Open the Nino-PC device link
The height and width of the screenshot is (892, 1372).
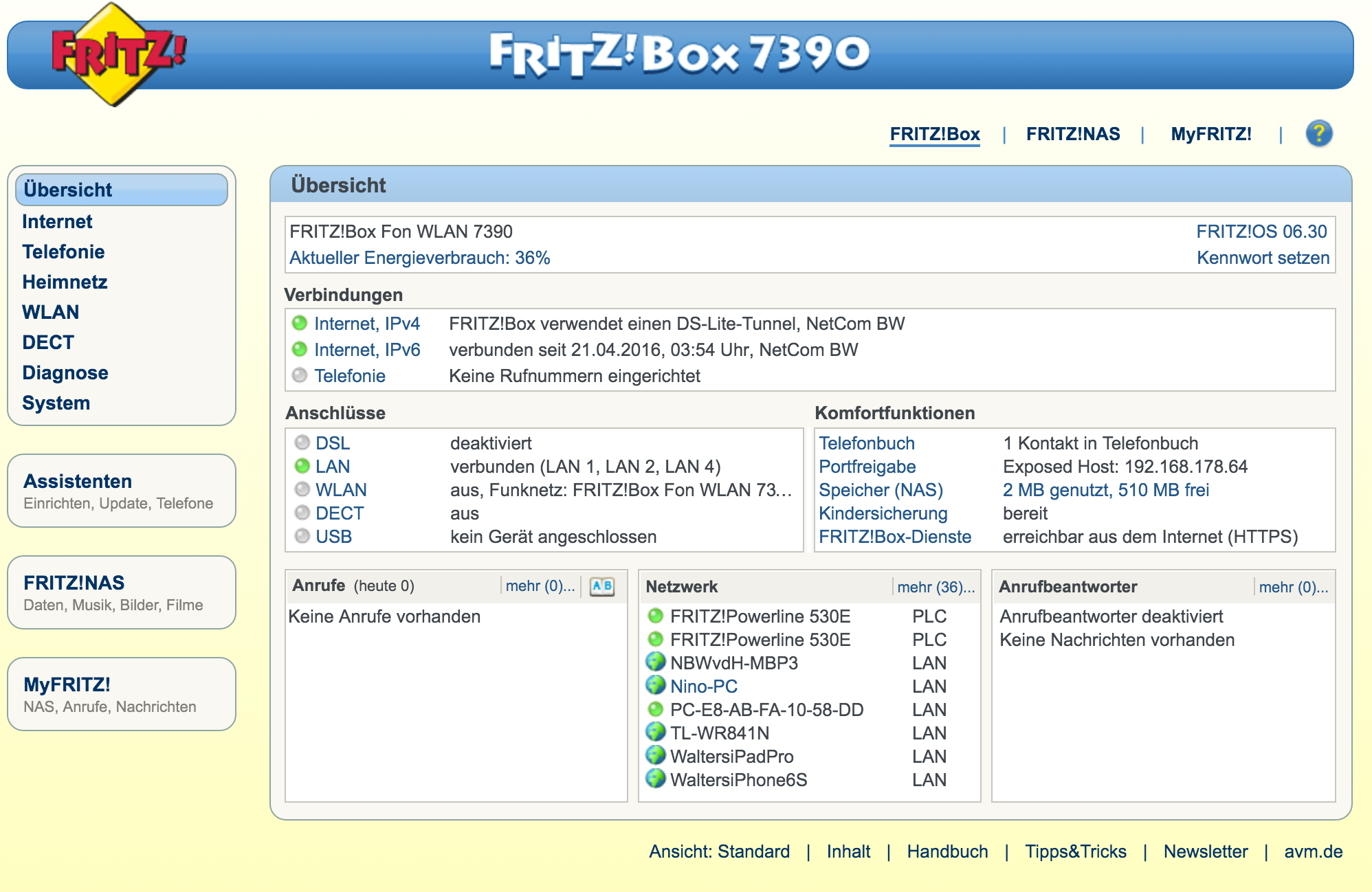[x=703, y=687]
